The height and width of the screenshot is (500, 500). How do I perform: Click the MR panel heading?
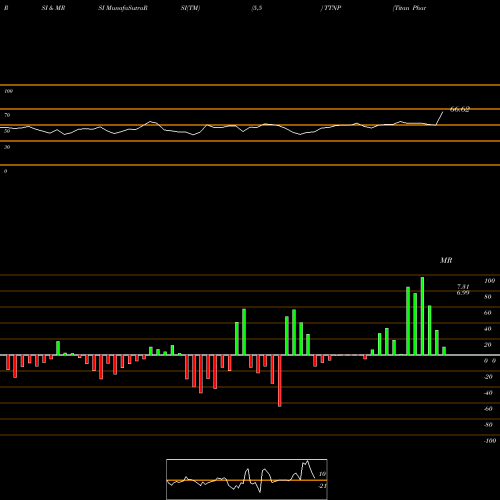446,260
